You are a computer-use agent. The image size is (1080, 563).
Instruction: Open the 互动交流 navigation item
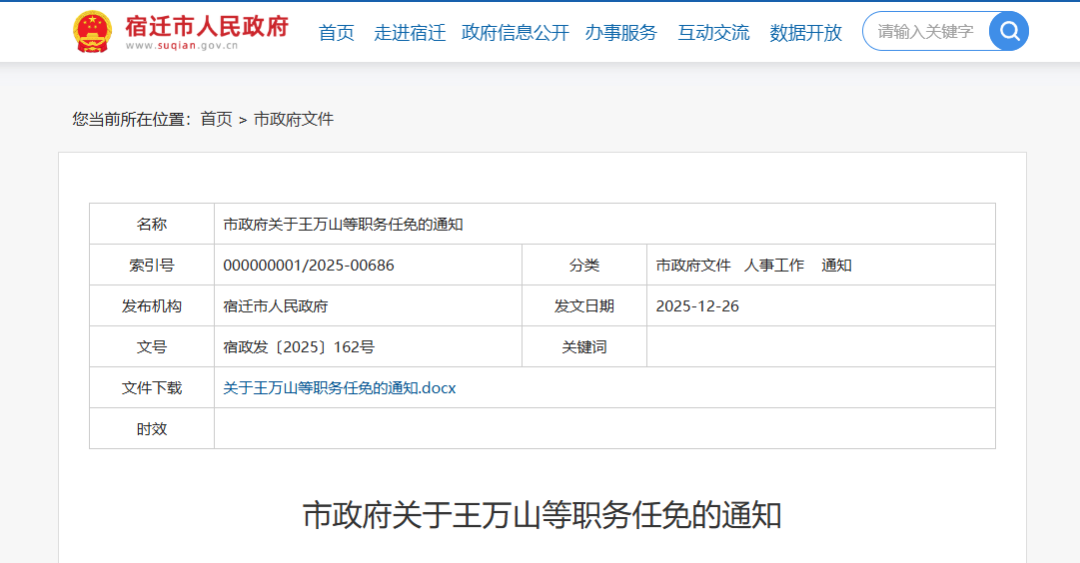(x=713, y=32)
